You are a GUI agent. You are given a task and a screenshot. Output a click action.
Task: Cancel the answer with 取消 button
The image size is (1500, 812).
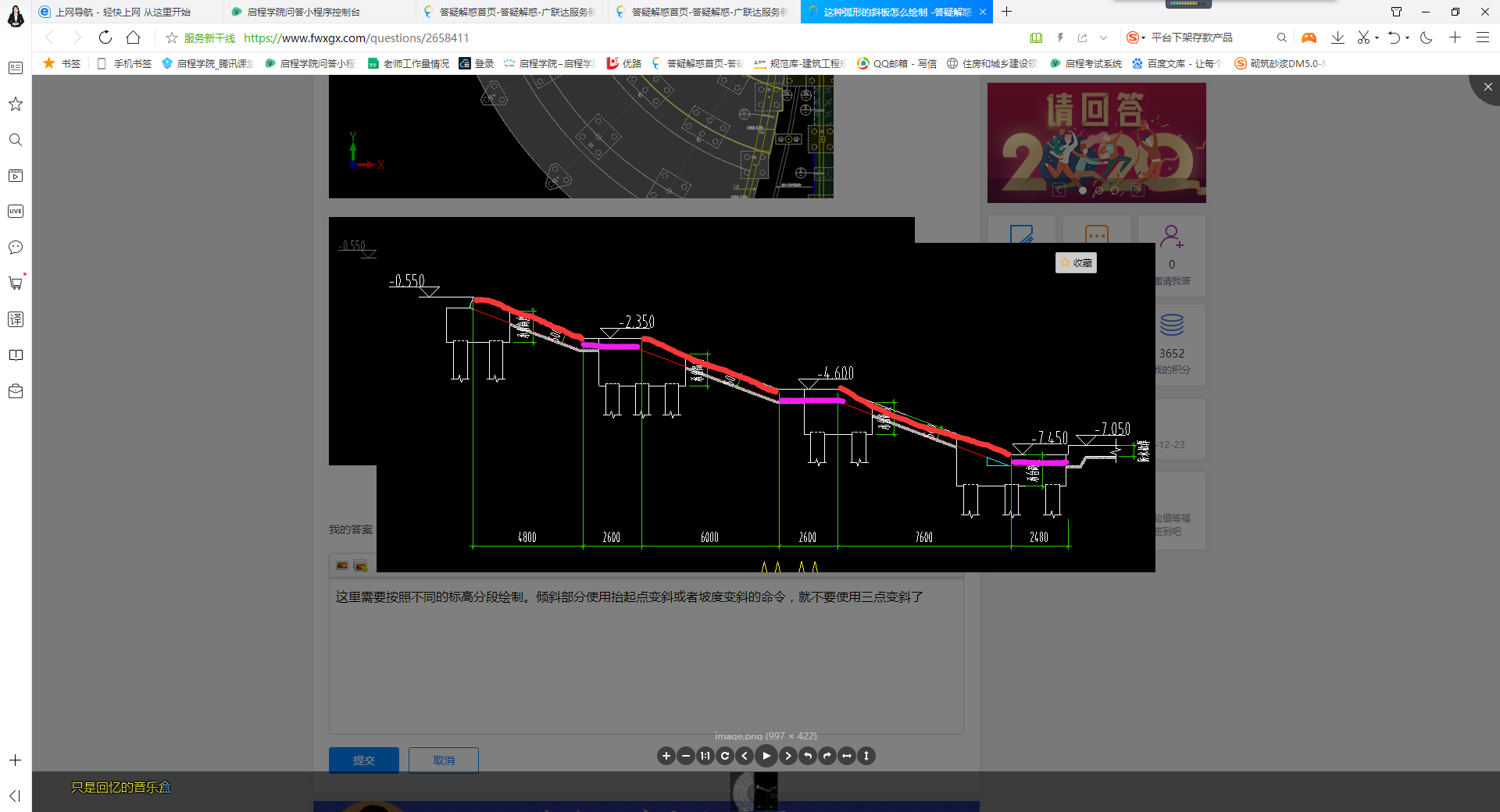click(444, 760)
